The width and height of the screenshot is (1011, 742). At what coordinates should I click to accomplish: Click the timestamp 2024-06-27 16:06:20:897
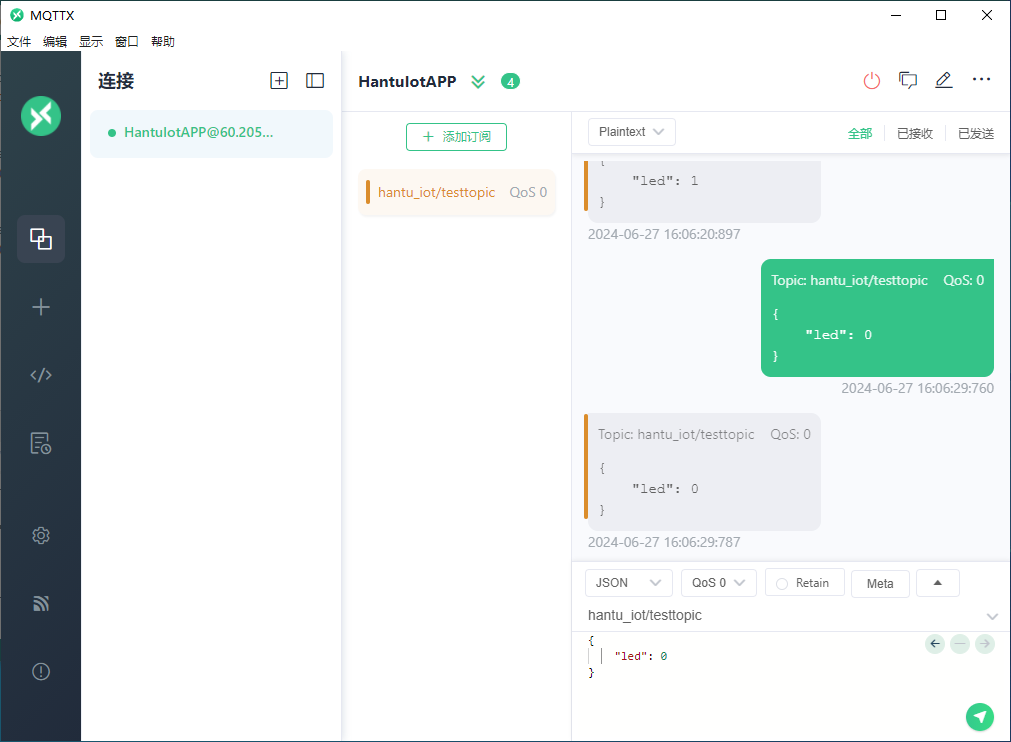point(664,234)
